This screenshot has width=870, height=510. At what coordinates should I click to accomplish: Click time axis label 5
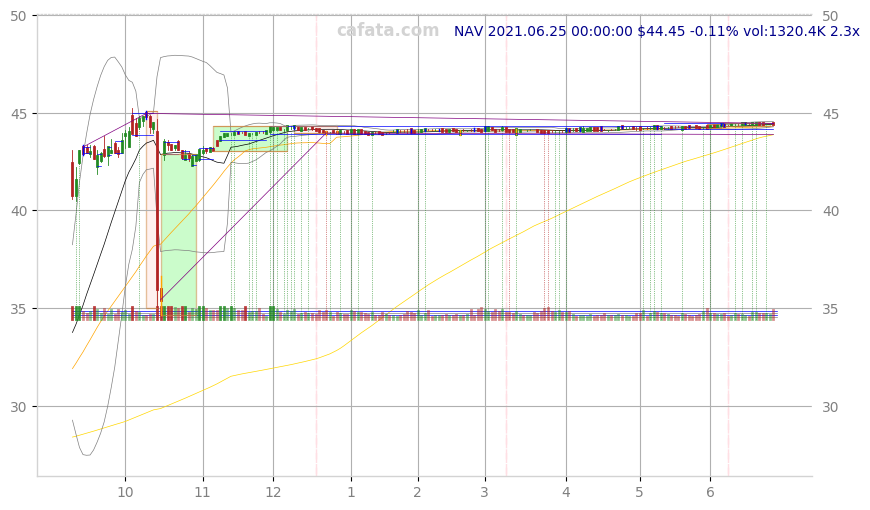(x=640, y=492)
